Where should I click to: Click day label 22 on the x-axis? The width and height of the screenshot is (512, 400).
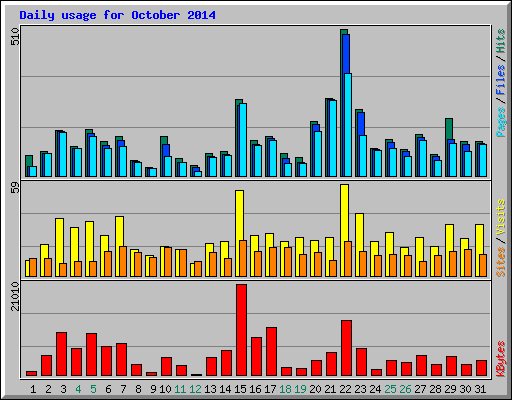pos(345,389)
